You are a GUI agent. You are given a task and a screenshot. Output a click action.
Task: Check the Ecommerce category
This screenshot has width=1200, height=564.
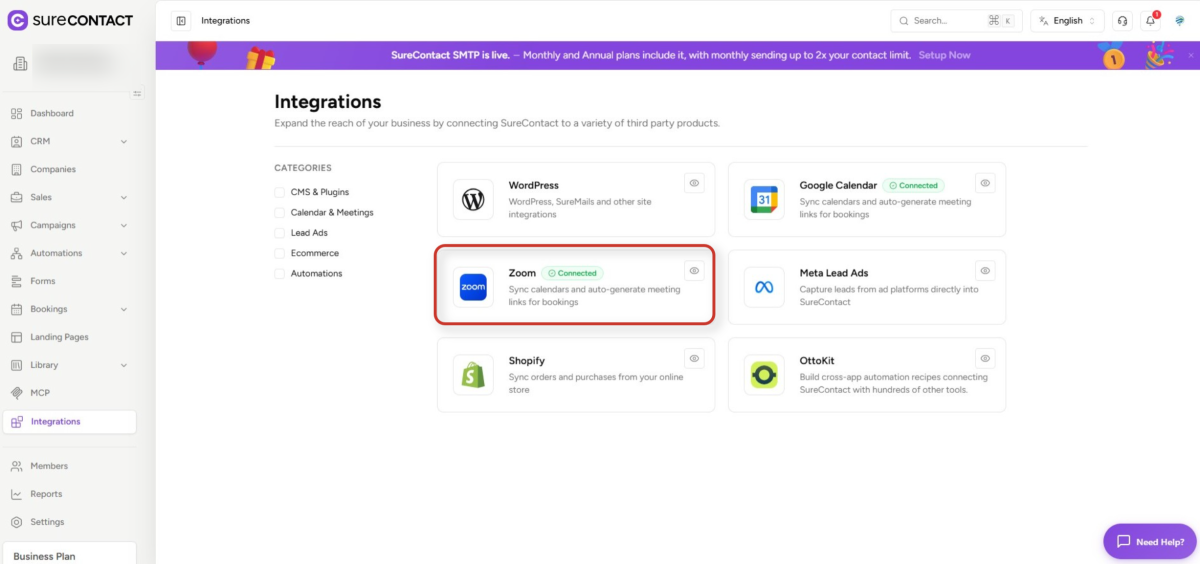coord(280,253)
